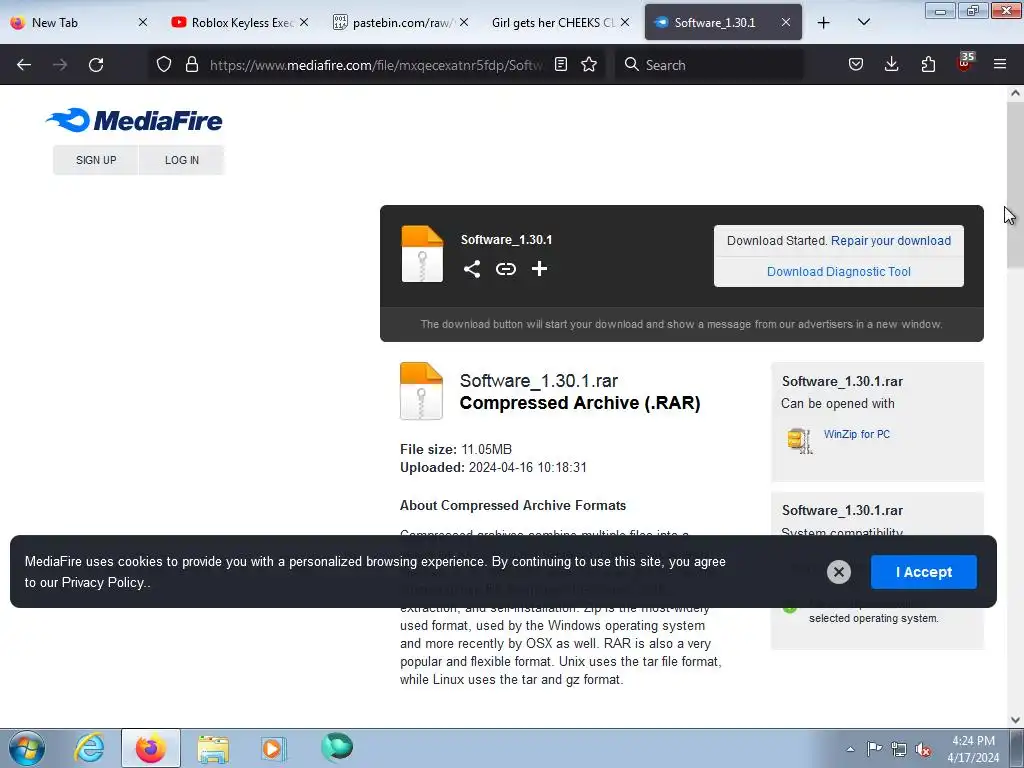Image resolution: width=1024 pixels, height=768 pixels.
Task: Click the WinZip icon
Action: click(799, 440)
